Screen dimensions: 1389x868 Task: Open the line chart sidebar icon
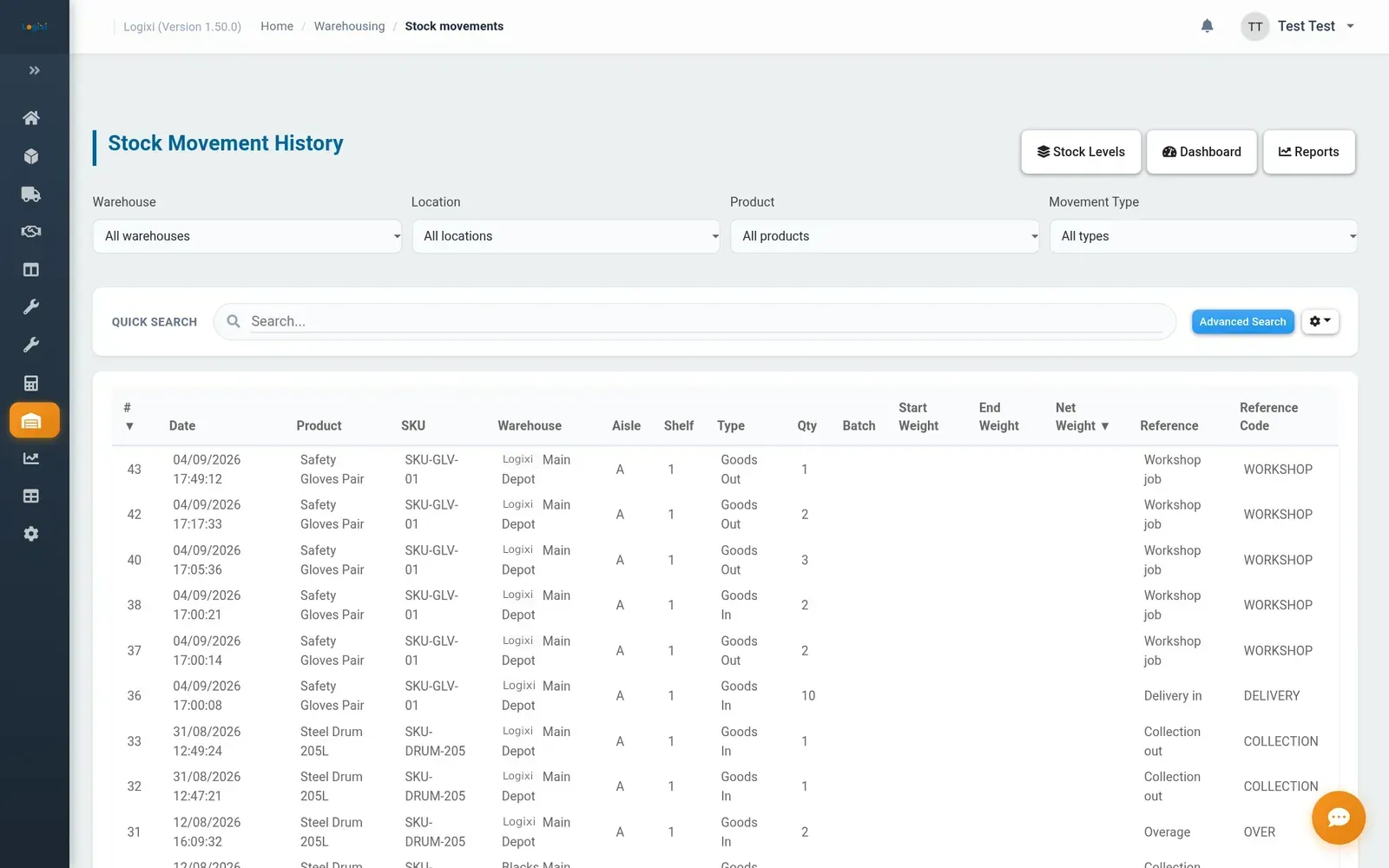[x=31, y=458]
